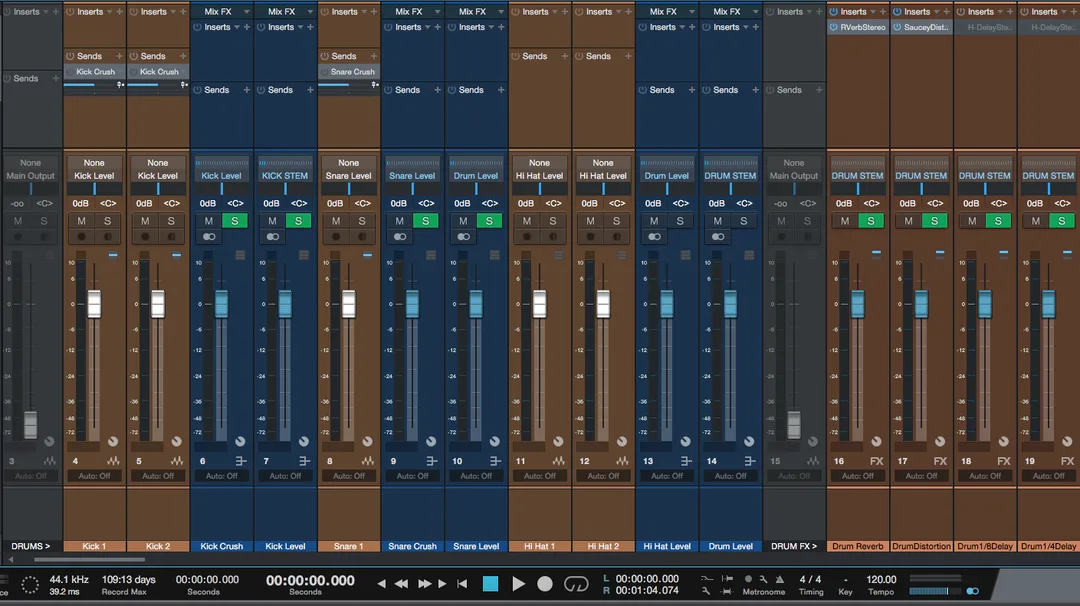1080x606 pixels.
Task: Toggle the RVerbStereo insert power icon
Action: point(833,27)
